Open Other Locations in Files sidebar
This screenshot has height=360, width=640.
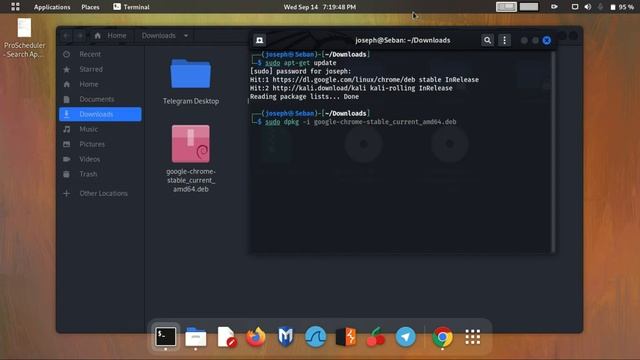click(100, 193)
